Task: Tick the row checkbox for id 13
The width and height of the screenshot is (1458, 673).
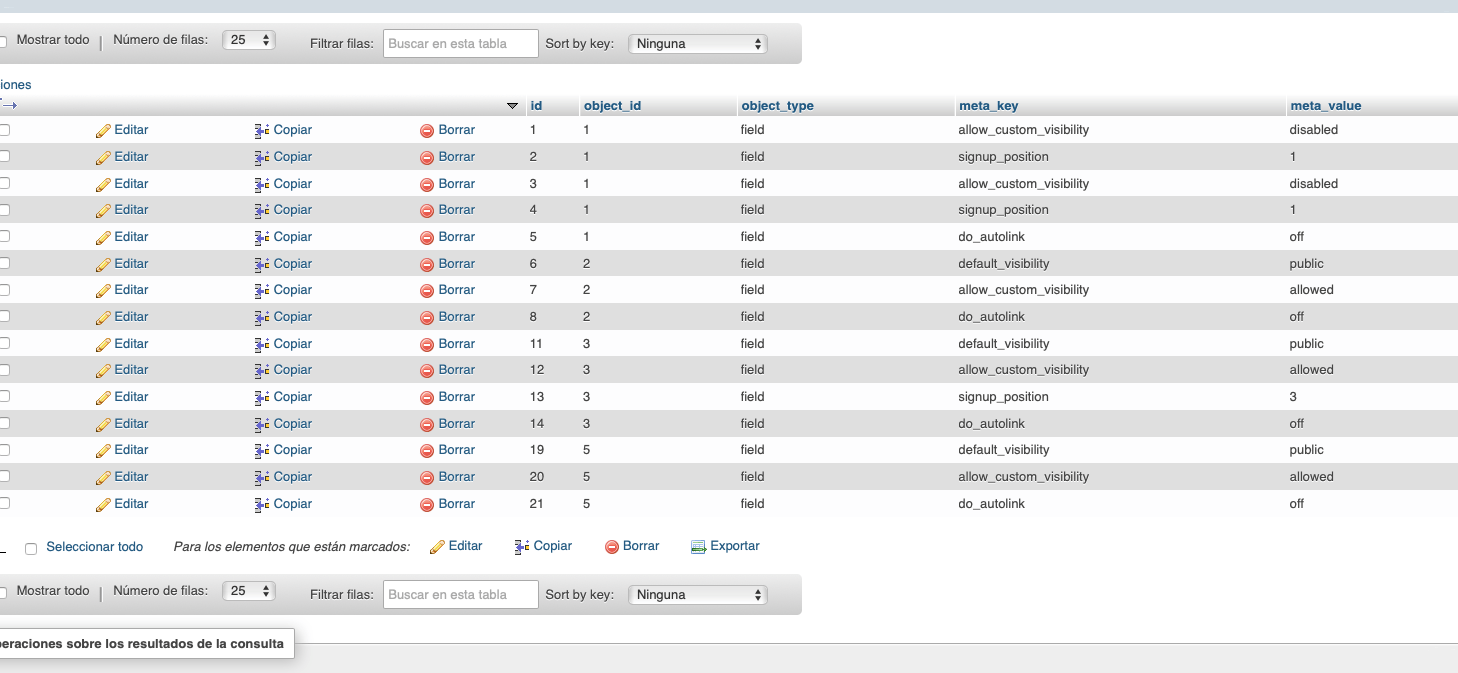Action: [x=4, y=397]
